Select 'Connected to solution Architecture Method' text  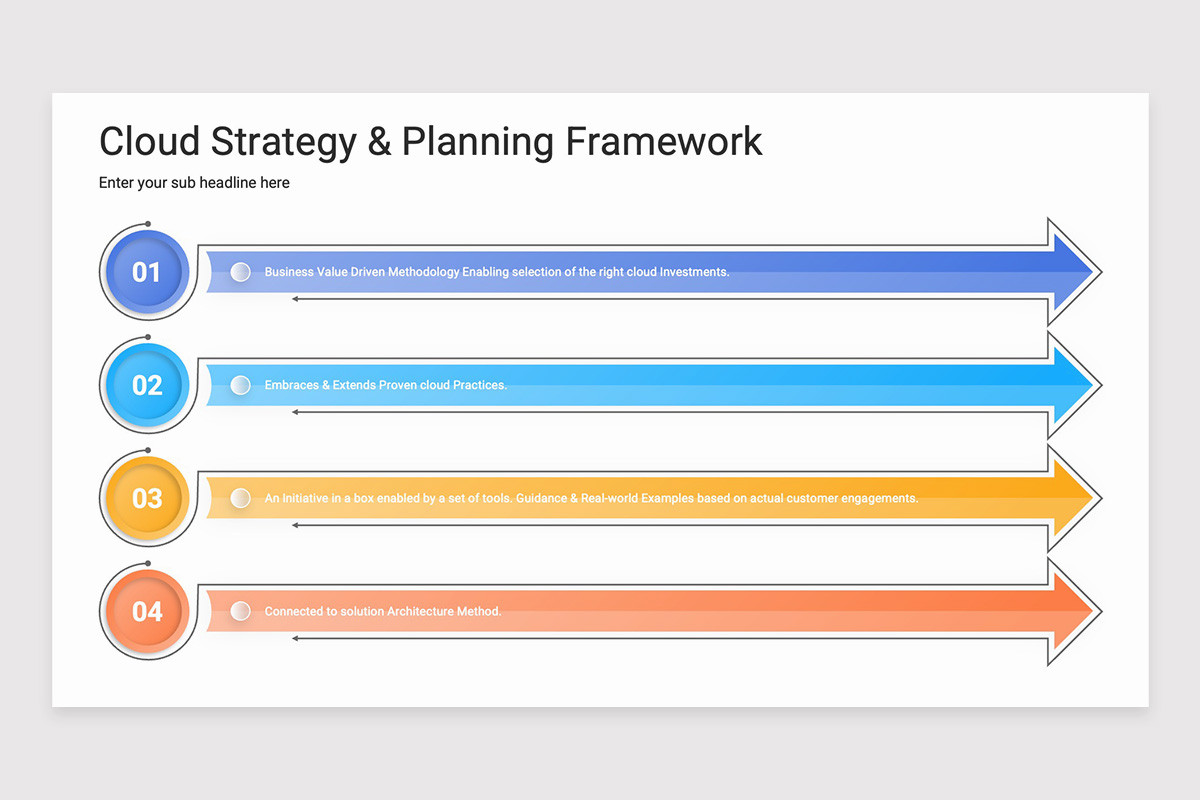[x=383, y=611]
